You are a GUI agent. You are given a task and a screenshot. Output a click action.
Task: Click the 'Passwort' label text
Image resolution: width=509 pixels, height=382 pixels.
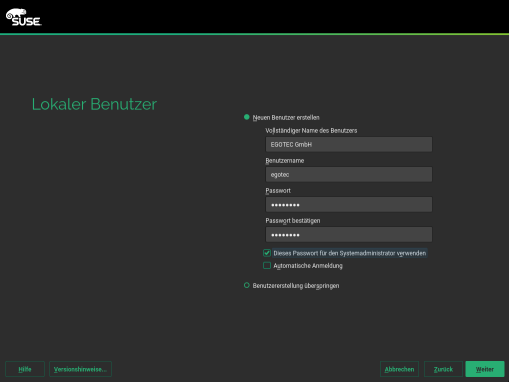(278, 191)
